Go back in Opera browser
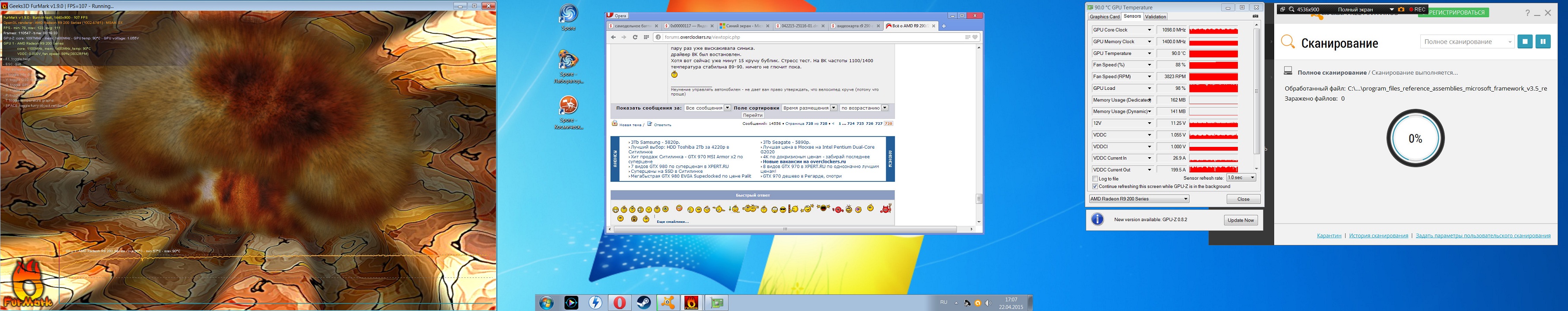Image resolution: width=1568 pixels, height=311 pixels. tap(614, 37)
